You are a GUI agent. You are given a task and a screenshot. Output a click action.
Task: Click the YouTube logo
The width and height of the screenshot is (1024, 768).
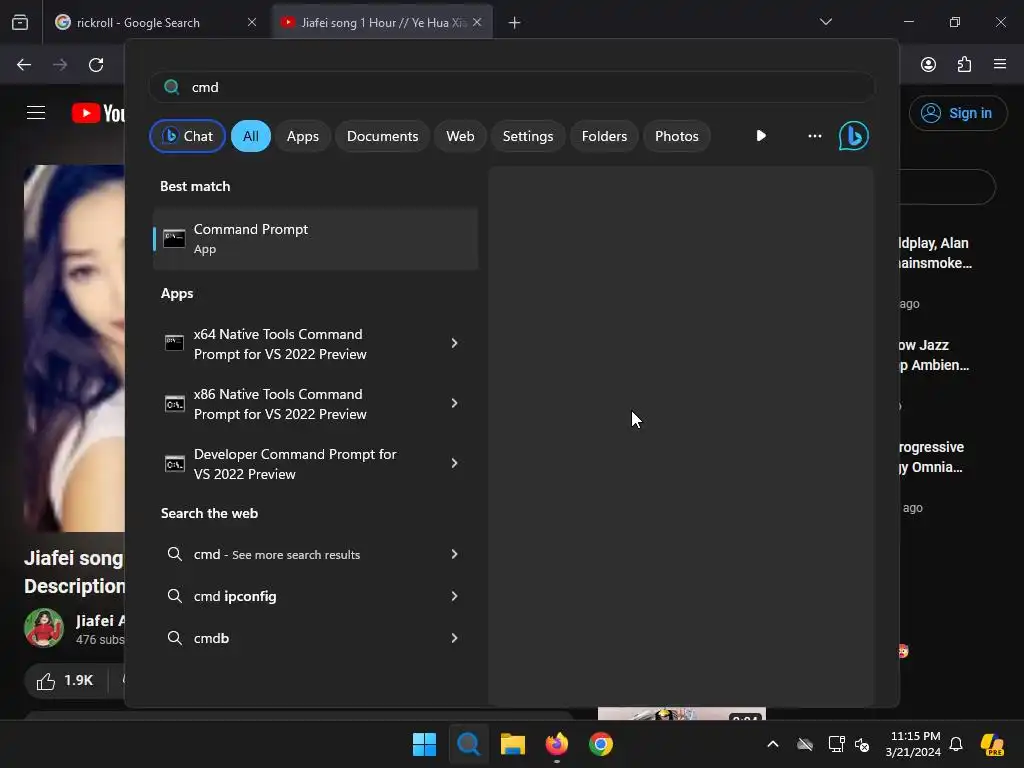[x=98, y=113]
